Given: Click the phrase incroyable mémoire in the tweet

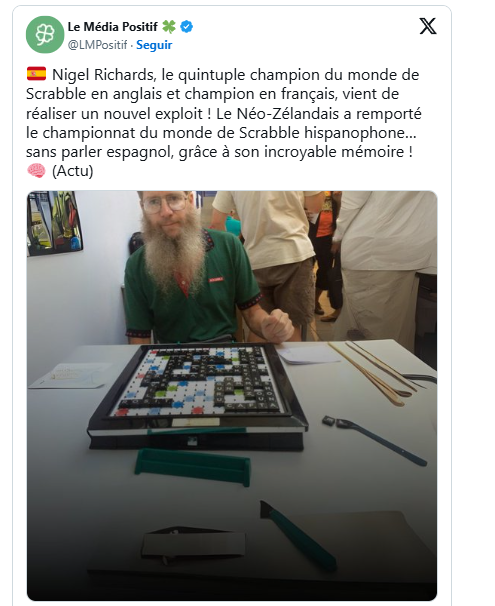Looking at the screenshot, I should click(x=334, y=152).
